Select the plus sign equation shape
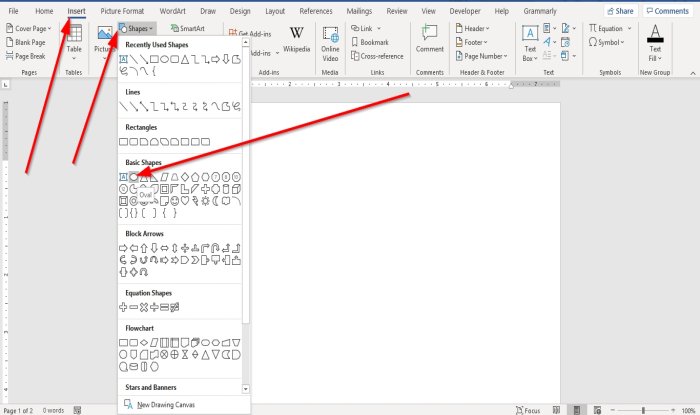This screenshot has height=415, width=700. pyautogui.click(x=123, y=307)
